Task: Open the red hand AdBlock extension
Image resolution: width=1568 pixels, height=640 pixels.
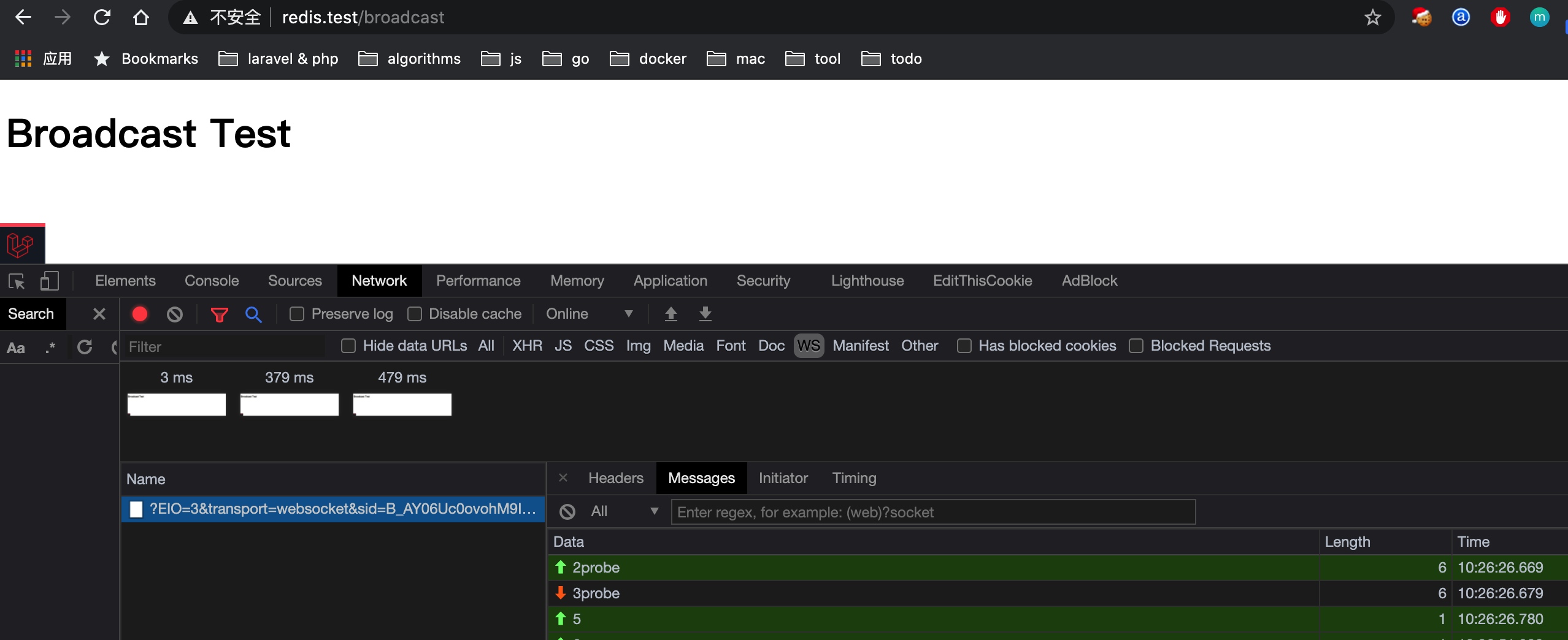Action: point(1501,17)
